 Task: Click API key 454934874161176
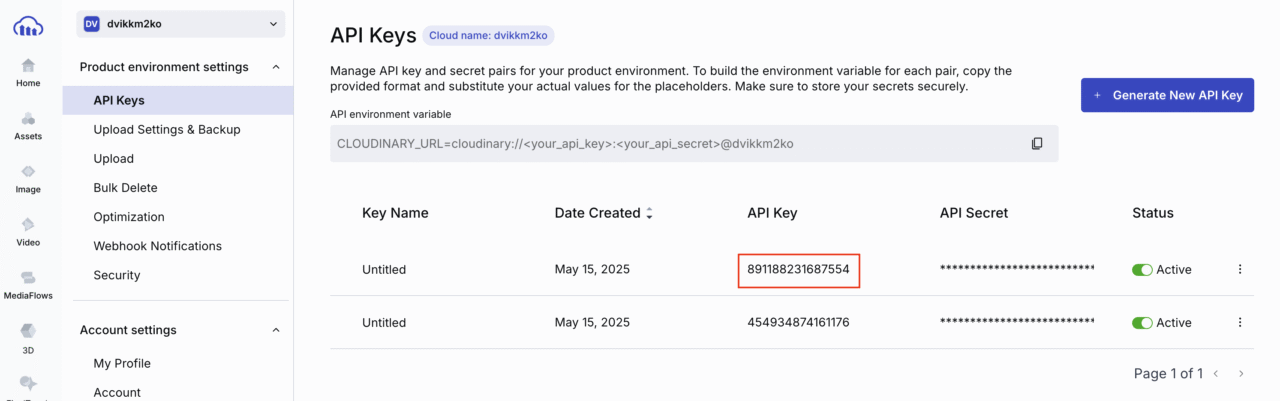pyautogui.click(x=798, y=322)
